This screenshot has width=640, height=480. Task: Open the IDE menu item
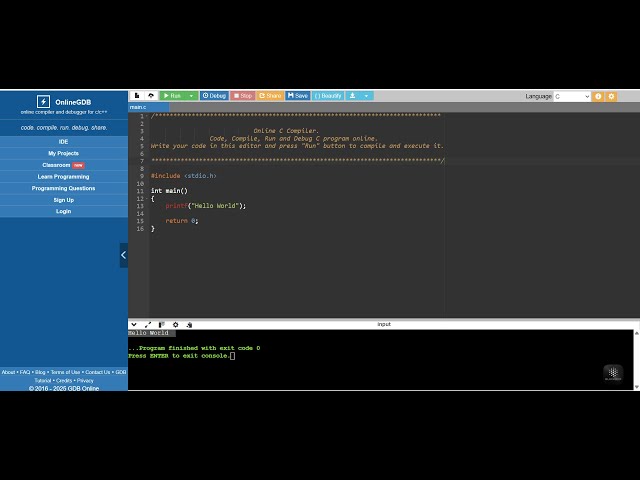(64, 142)
